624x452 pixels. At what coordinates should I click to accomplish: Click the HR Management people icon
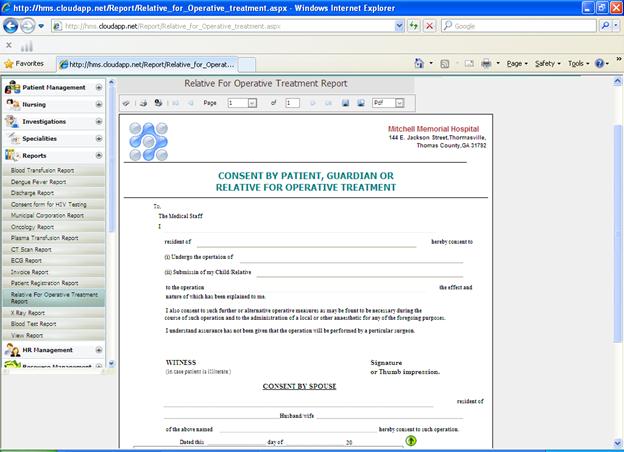[13, 350]
